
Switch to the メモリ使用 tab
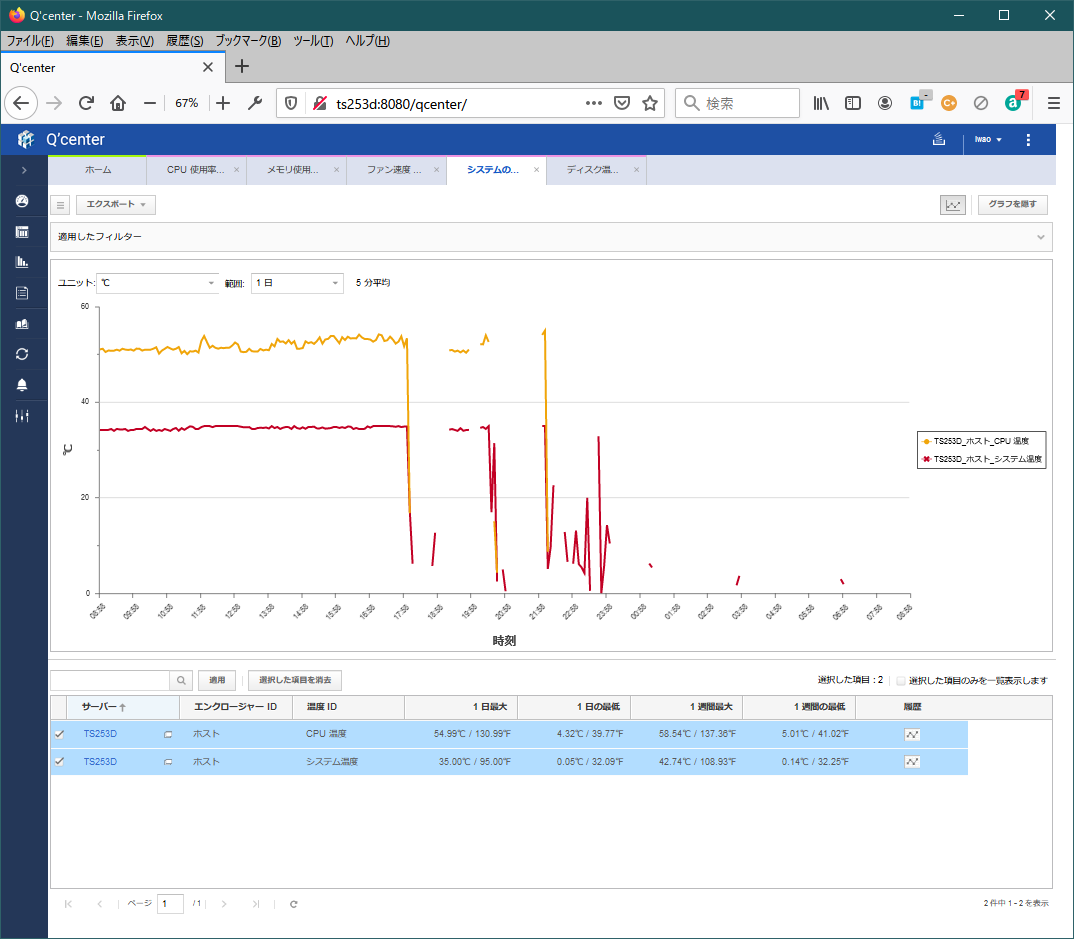point(292,170)
